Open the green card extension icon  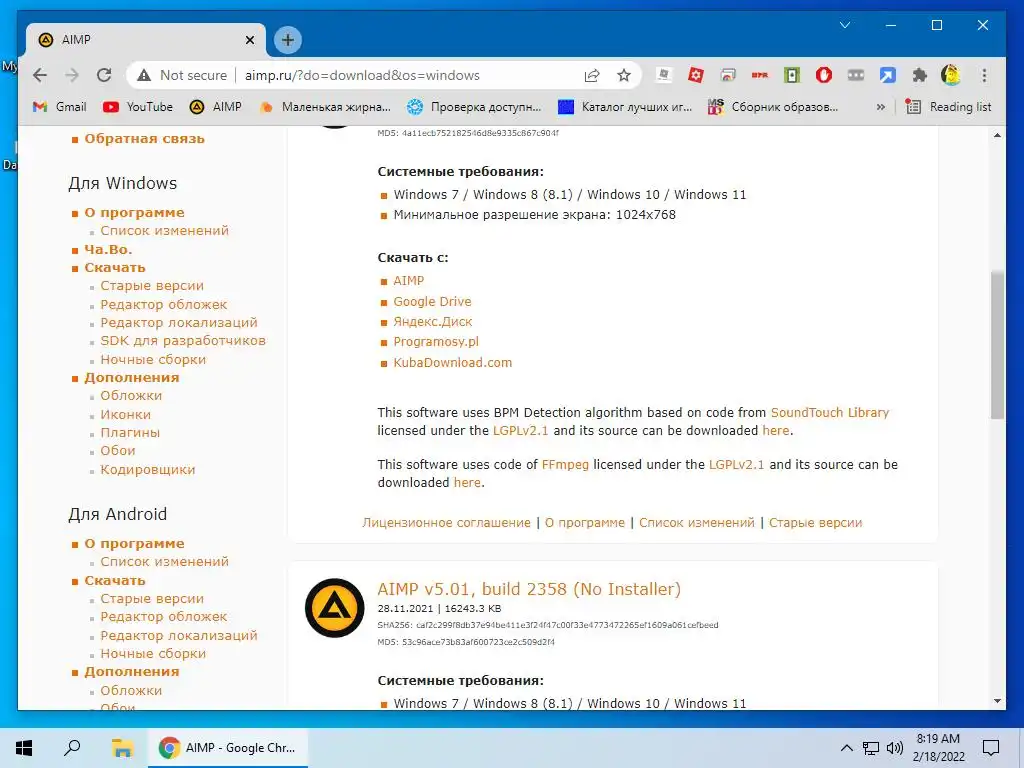pyautogui.click(x=792, y=75)
